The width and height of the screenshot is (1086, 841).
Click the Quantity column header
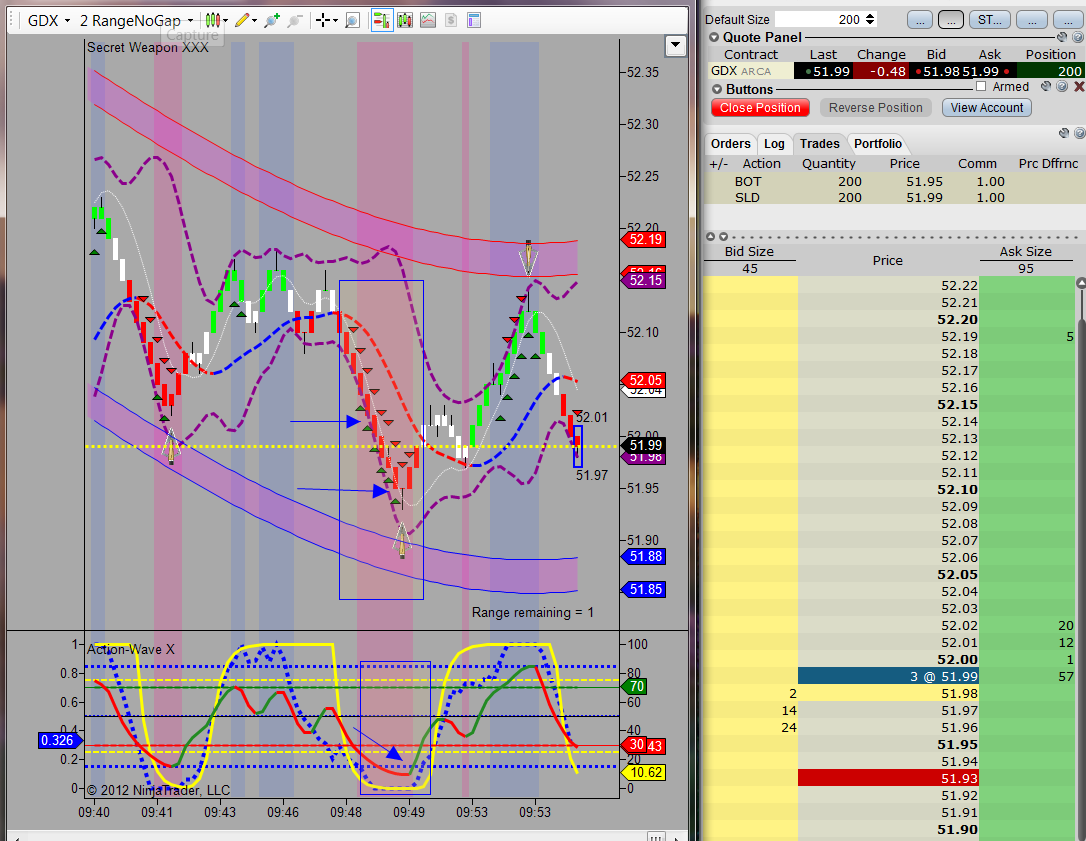pos(828,163)
